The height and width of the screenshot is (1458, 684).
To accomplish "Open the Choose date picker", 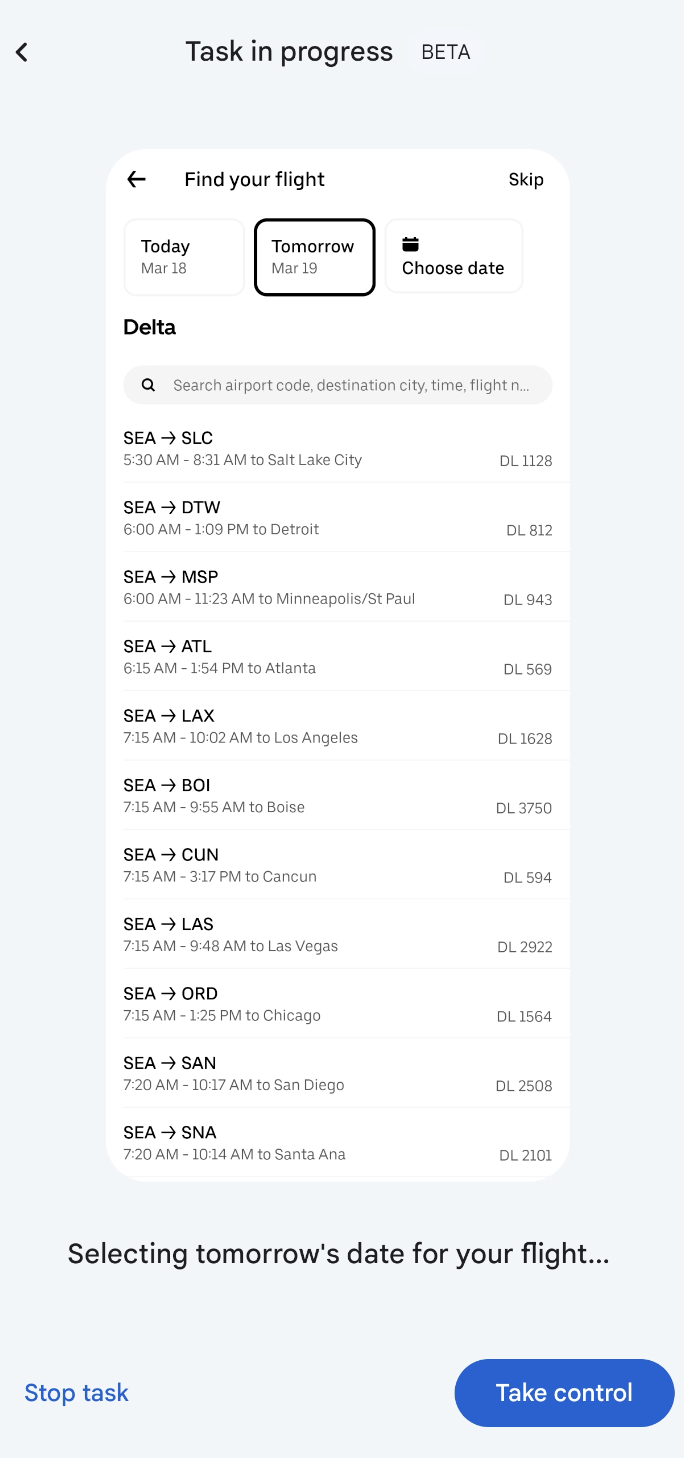I will pos(453,257).
